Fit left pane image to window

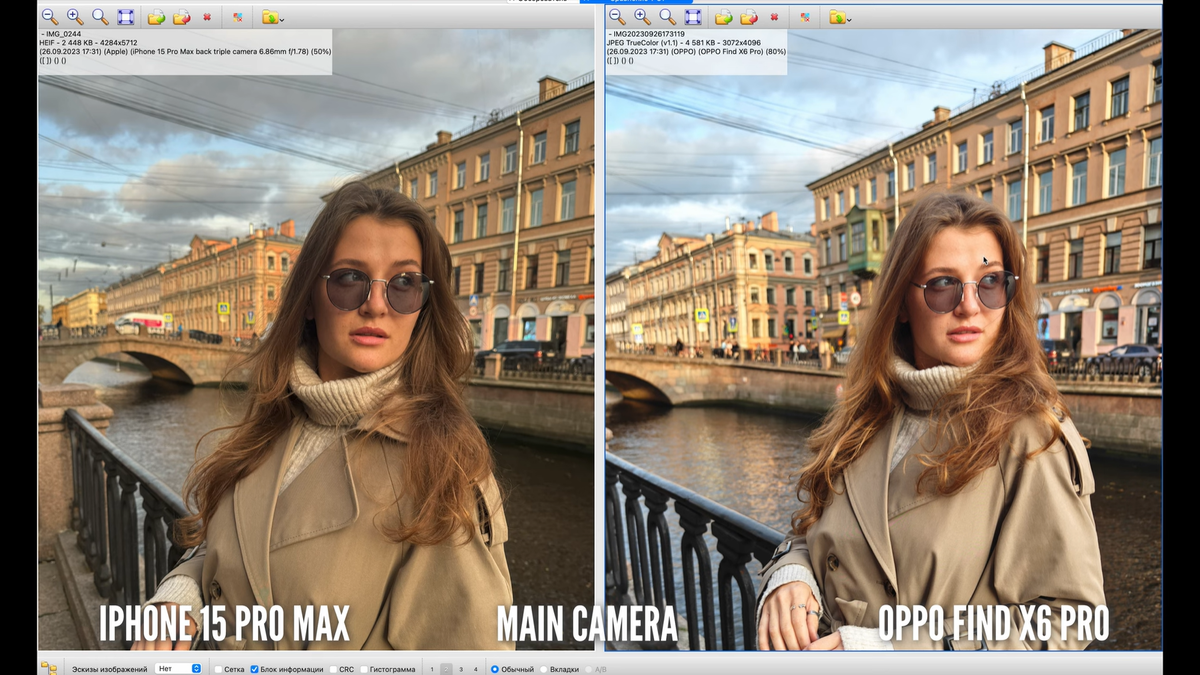click(125, 17)
